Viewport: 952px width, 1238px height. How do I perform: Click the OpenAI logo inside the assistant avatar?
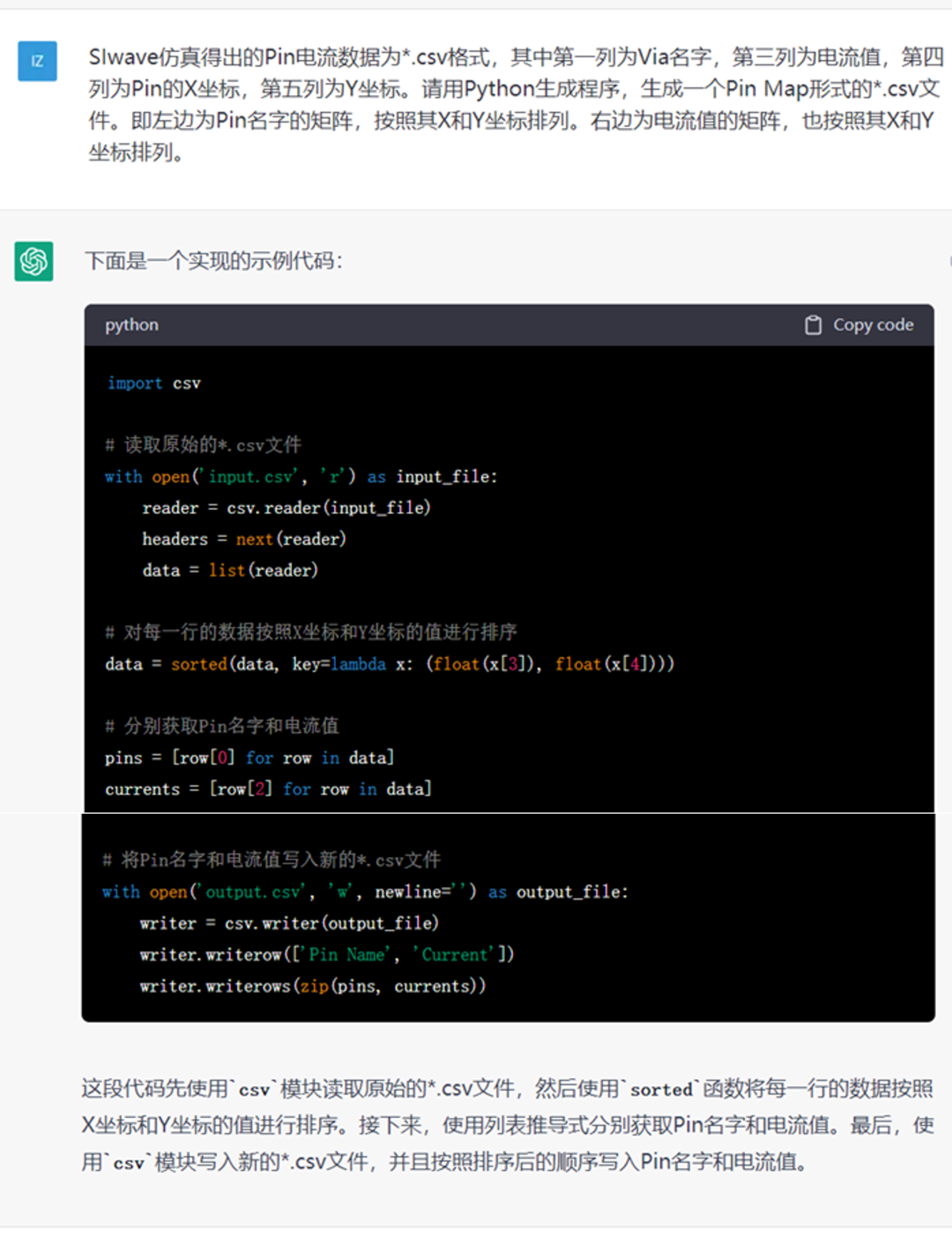(x=33, y=262)
